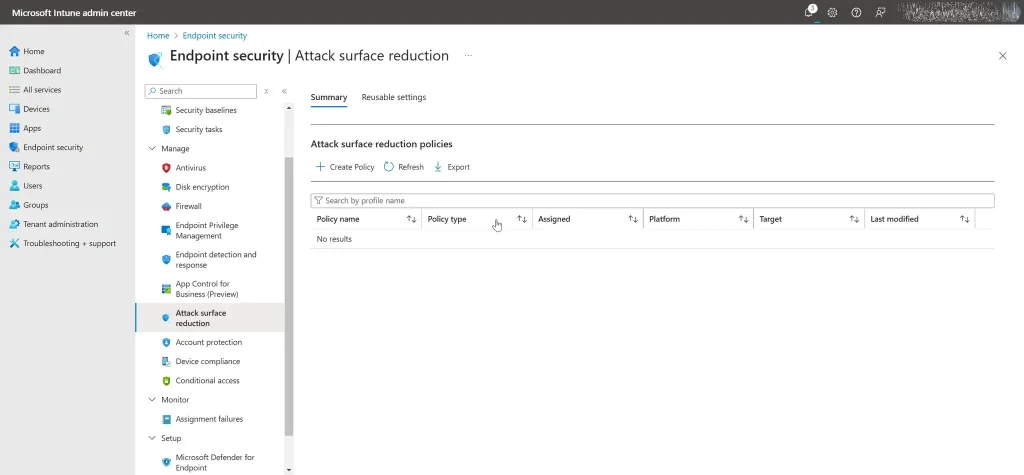Click the Troubleshooting + support icon
Viewport: 1024px width, 475px height.
14,243
